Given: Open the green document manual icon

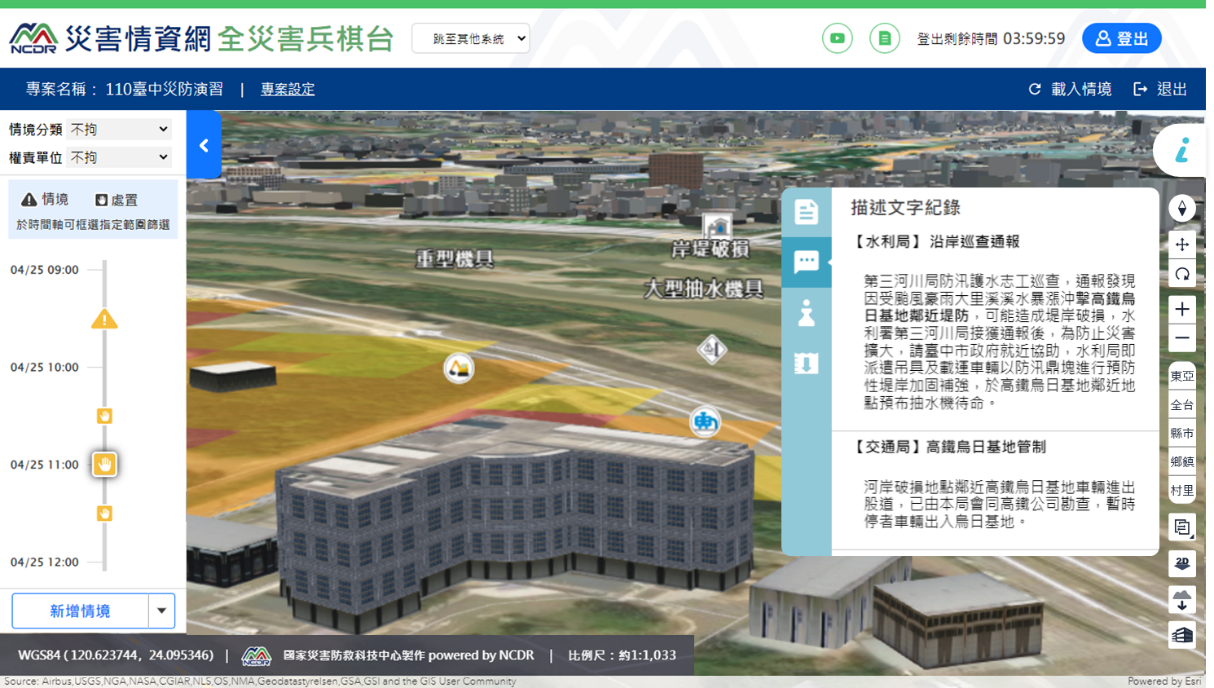Looking at the screenshot, I should (x=884, y=39).
